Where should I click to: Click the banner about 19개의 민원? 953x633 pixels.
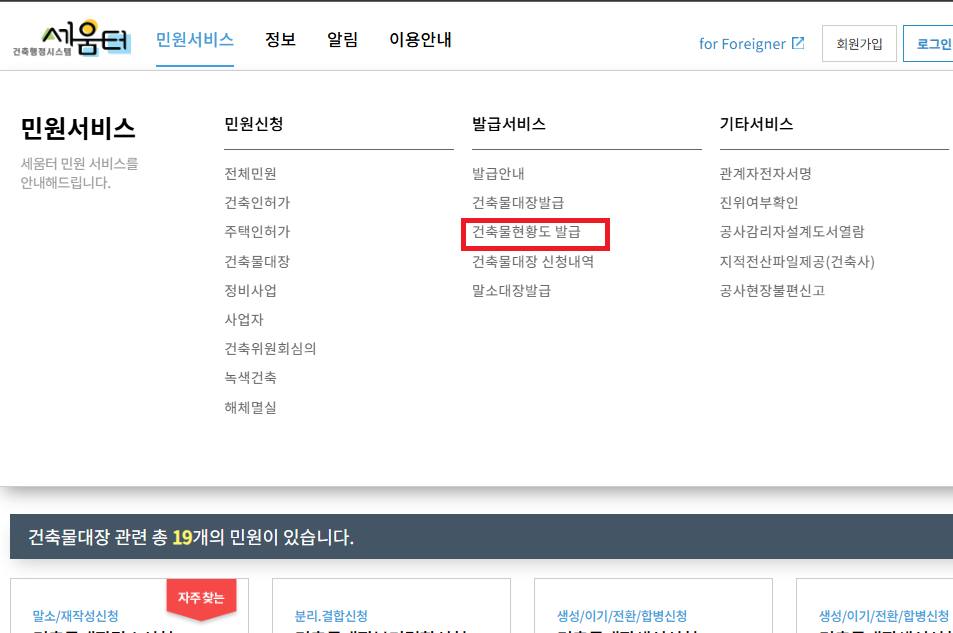pyautogui.click(x=481, y=537)
